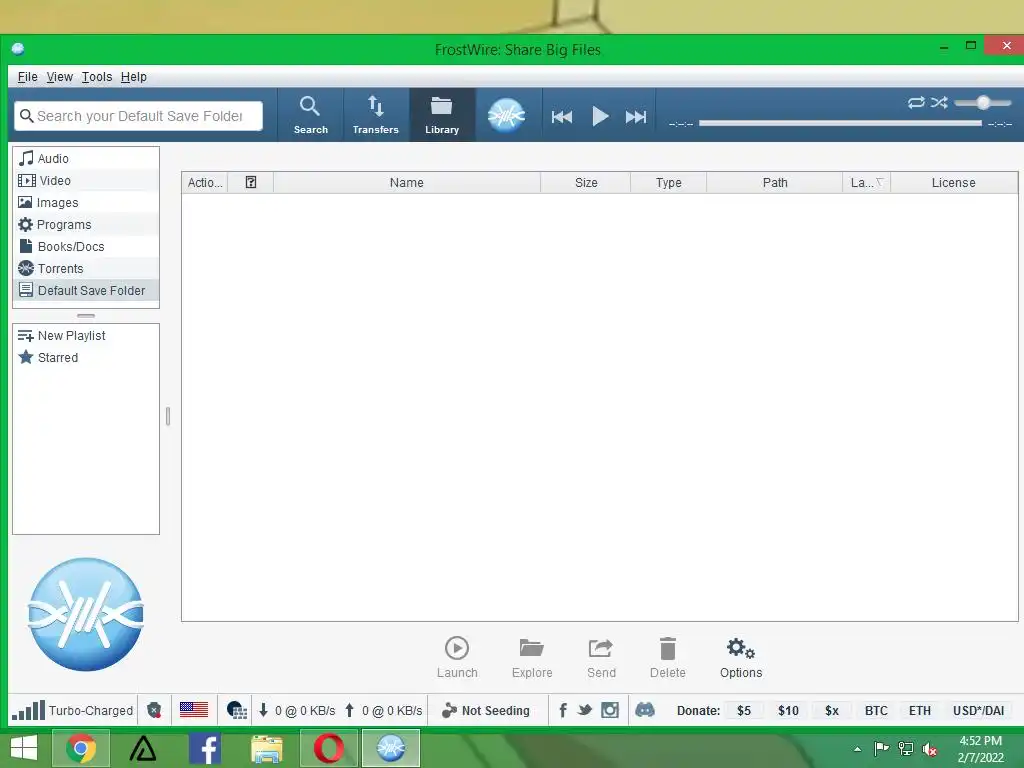This screenshot has width=1024, height=768.
Task: Skip to previous track
Action: click(562, 117)
